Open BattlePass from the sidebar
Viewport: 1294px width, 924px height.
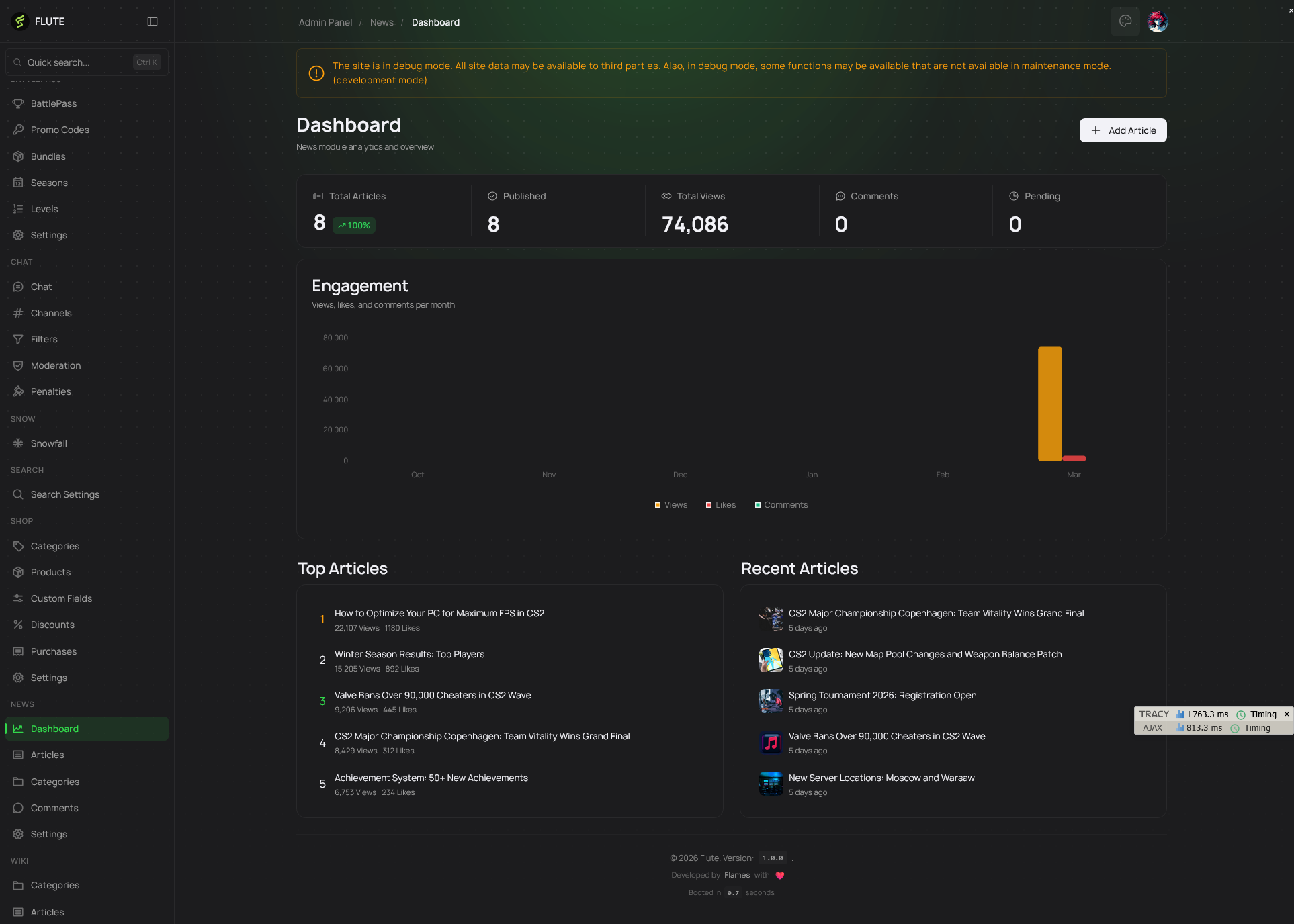(53, 103)
